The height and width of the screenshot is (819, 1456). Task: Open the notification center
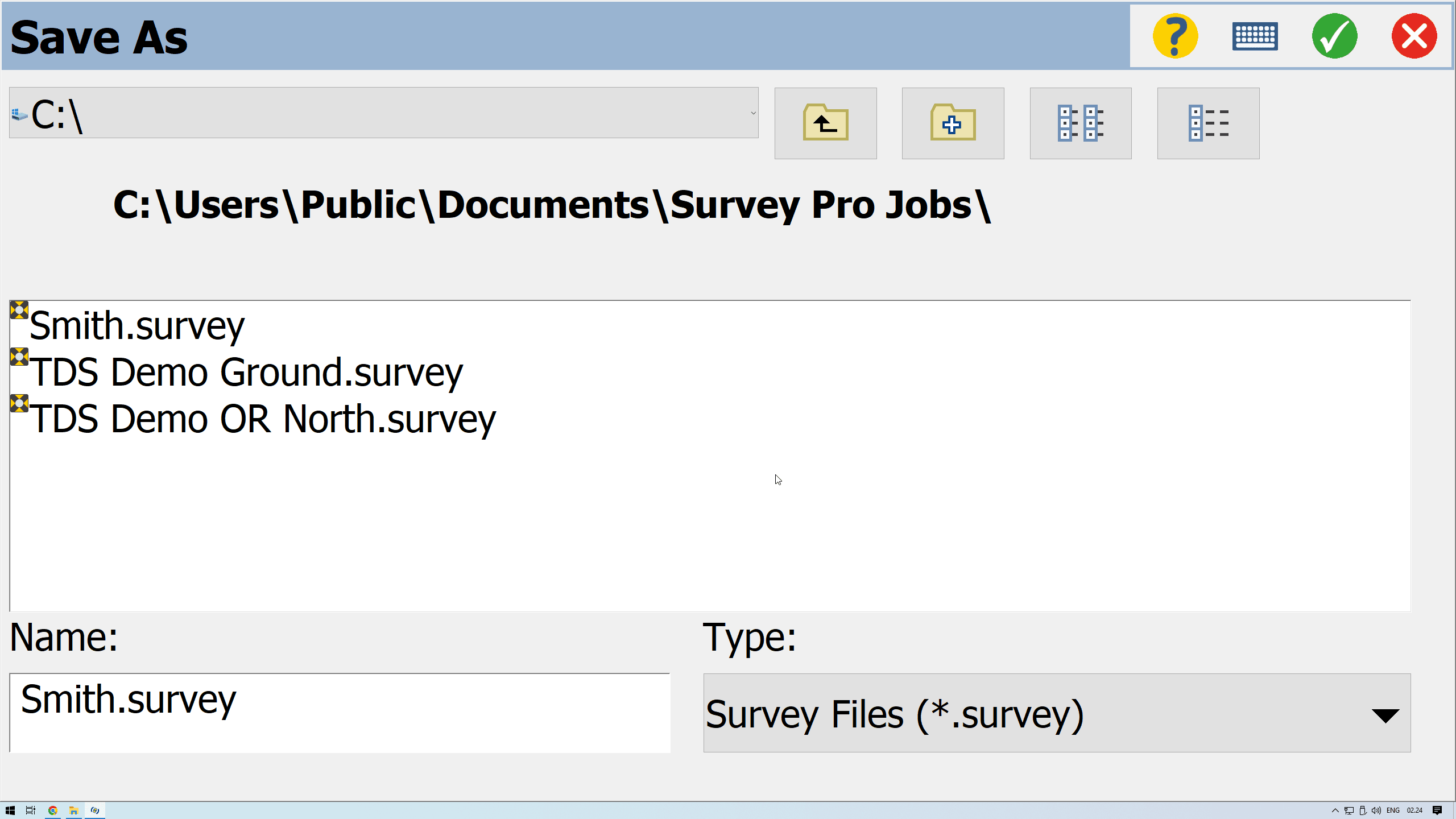tap(1437, 810)
